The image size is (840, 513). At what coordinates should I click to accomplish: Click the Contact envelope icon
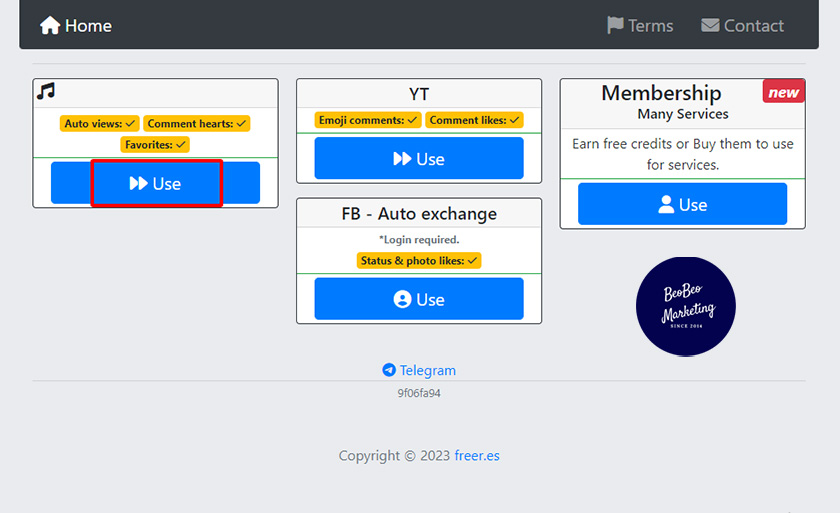[x=710, y=25]
